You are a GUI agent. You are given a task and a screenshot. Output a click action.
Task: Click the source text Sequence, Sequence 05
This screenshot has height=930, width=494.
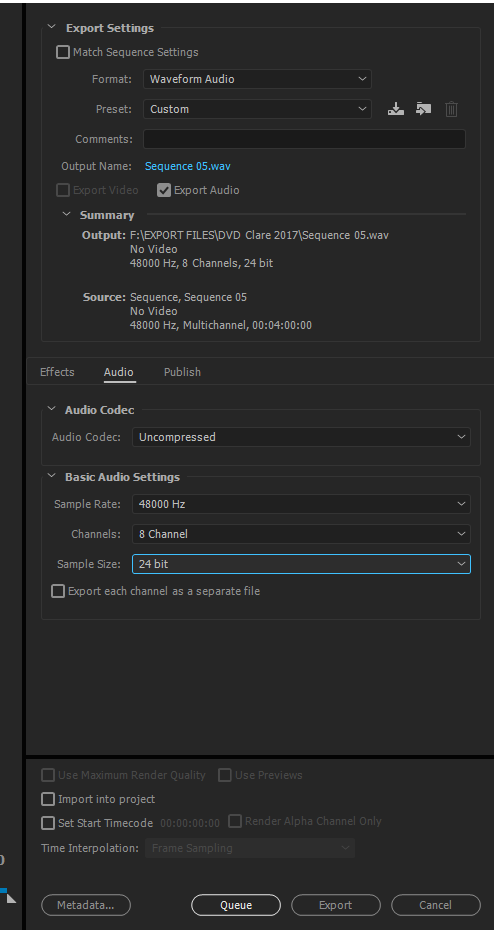[x=189, y=297]
